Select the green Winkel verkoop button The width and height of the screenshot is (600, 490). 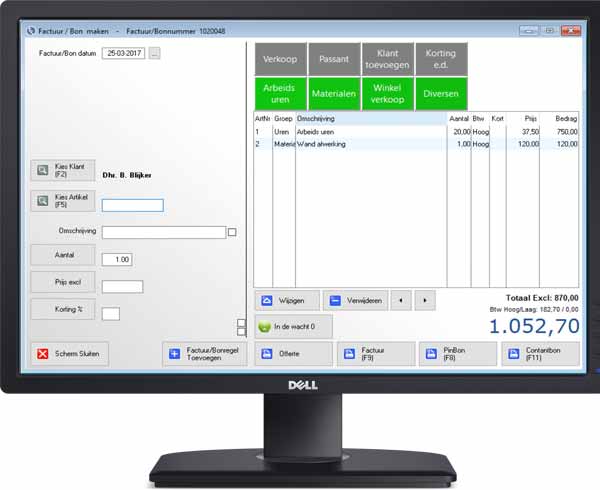388,94
